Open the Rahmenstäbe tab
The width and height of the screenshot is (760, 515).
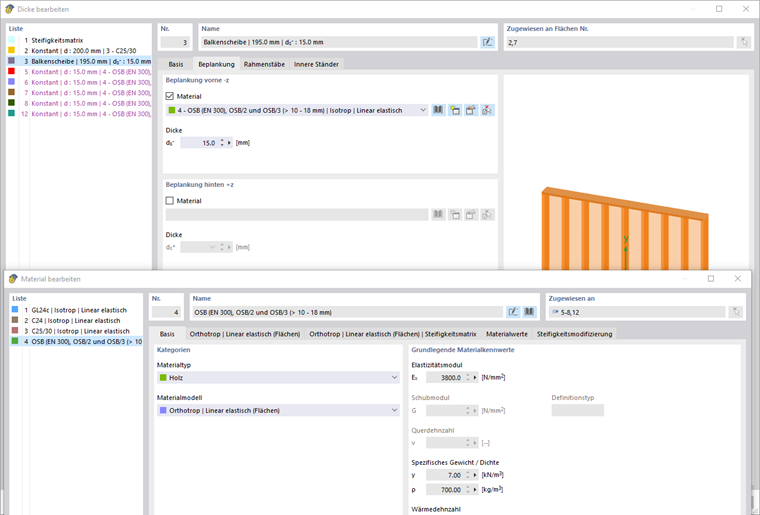[x=264, y=64]
